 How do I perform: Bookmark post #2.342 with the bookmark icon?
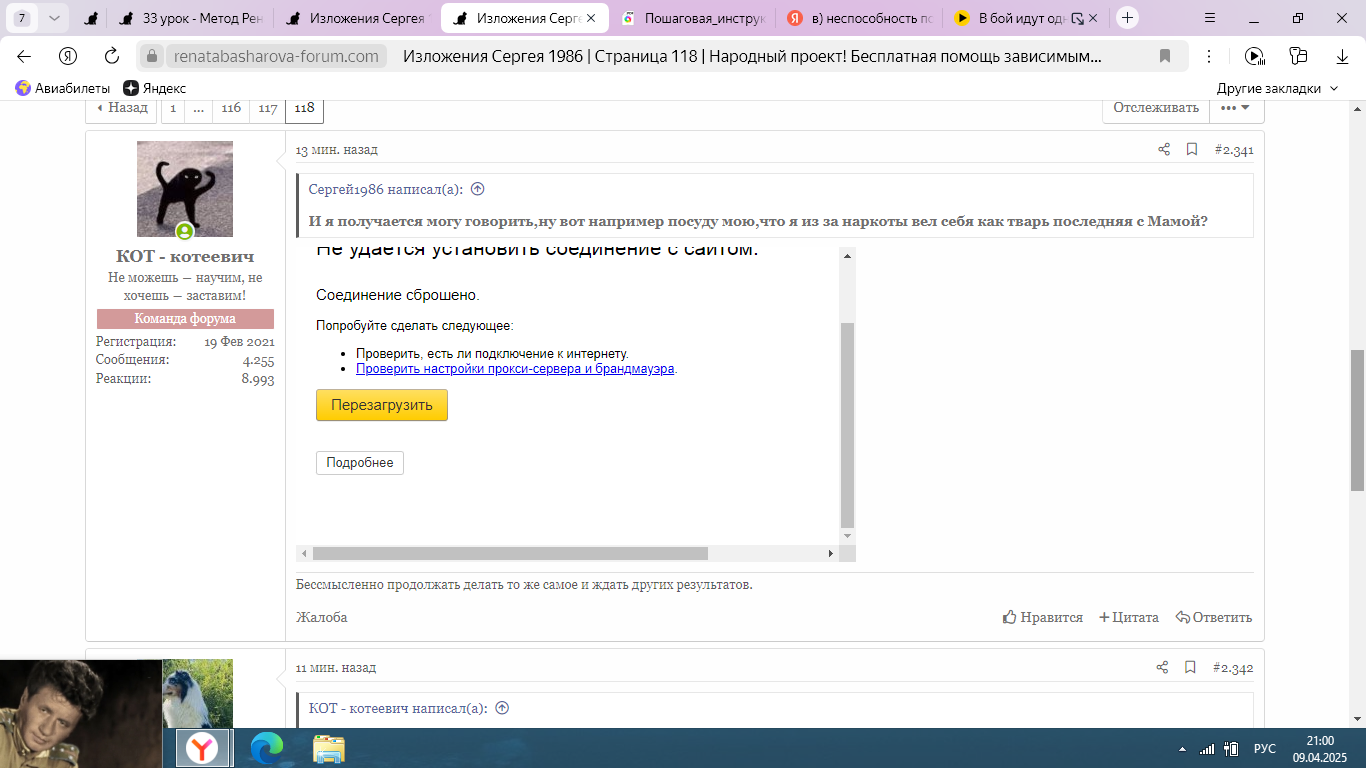point(1190,667)
